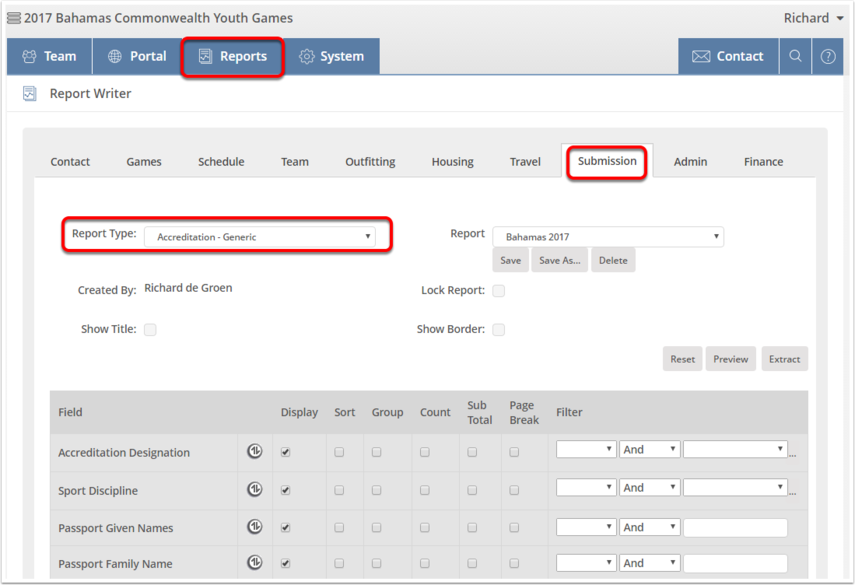Screen dimensions: 855x585
Task: Click the reorder icon beside Accreditation Designation
Action: tap(254, 450)
